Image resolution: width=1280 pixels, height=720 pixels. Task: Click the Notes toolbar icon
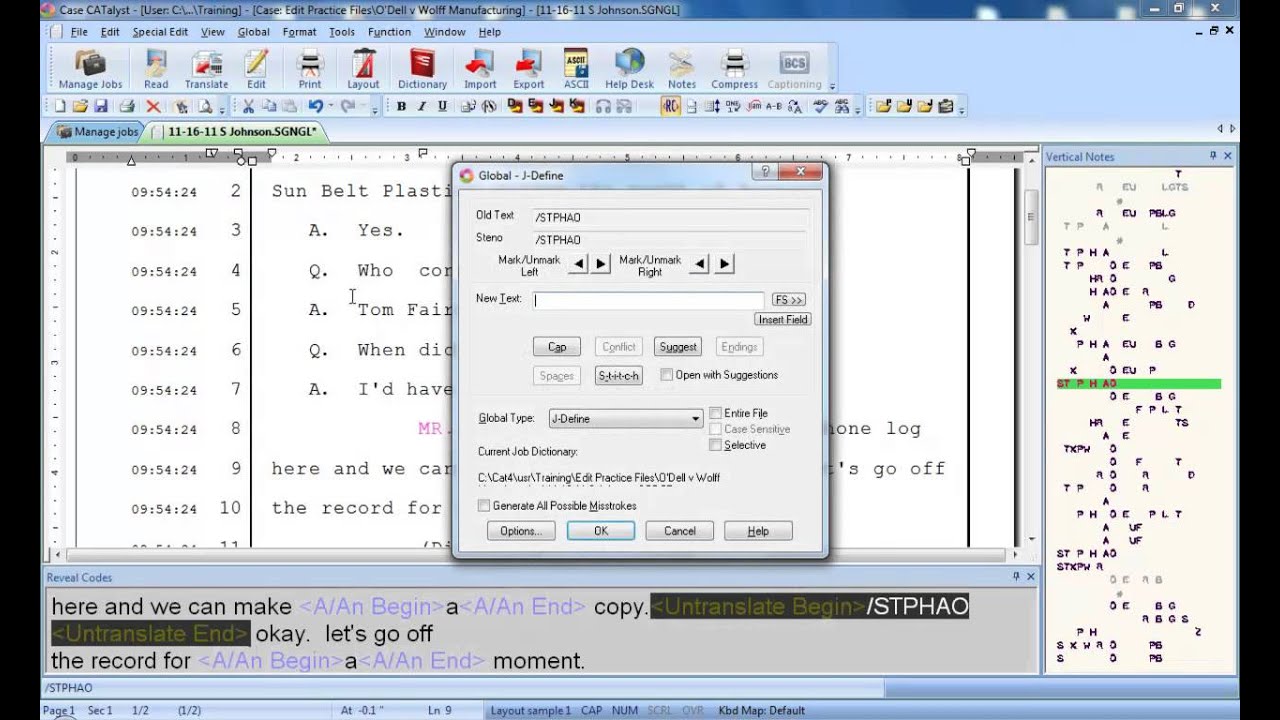pos(682,69)
